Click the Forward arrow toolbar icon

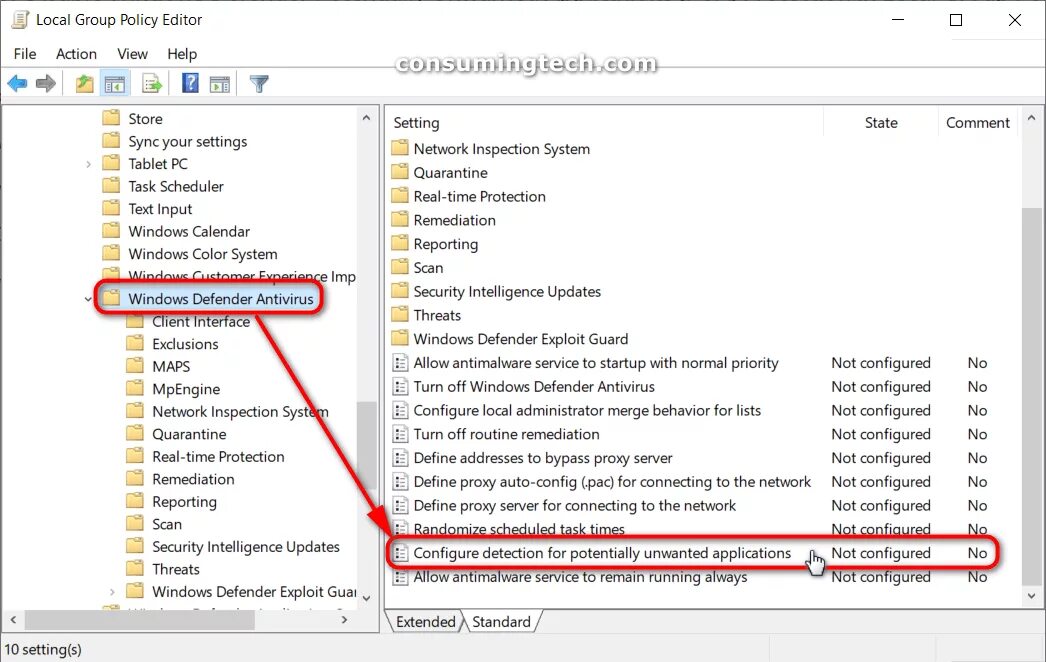coord(45,84)
